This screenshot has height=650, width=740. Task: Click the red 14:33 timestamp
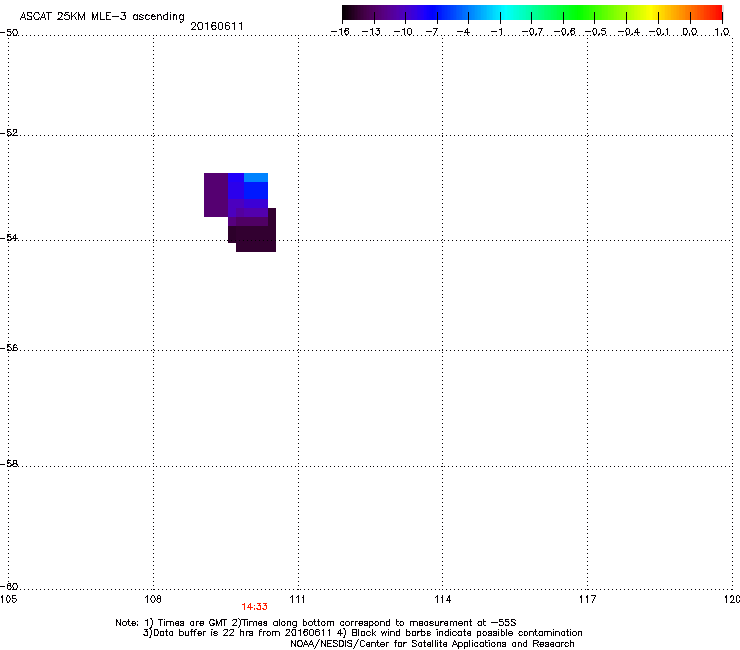[254, 607]
